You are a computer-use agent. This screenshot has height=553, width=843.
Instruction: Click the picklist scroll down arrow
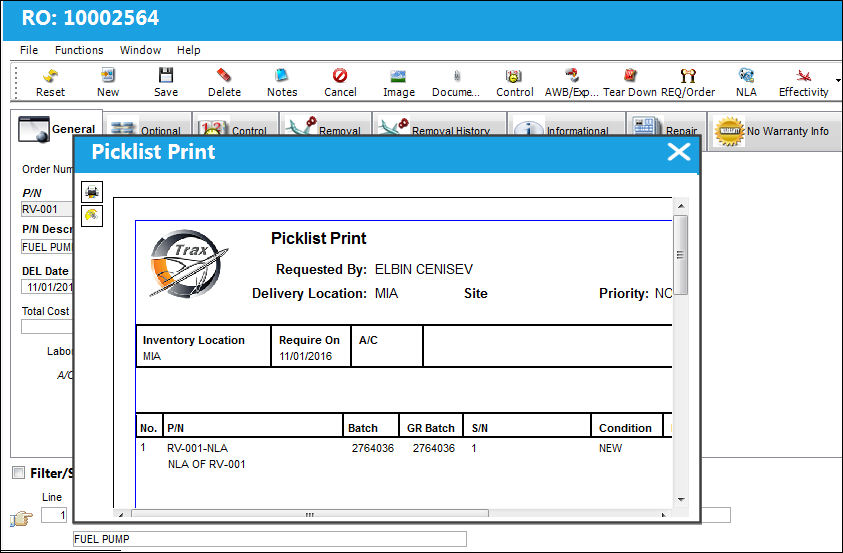pyautogui.click(x=681, y=499)
